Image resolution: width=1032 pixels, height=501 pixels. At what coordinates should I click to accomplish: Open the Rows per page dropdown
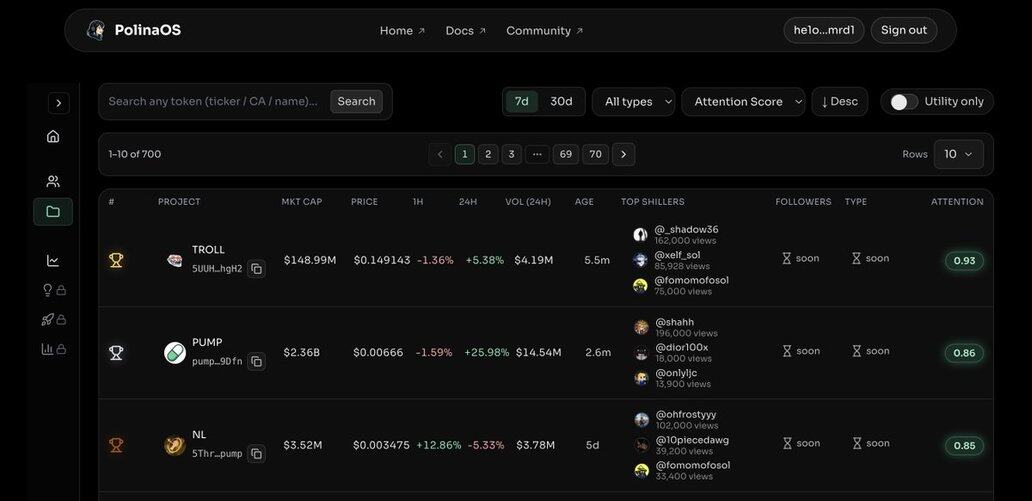coord(958,154)
